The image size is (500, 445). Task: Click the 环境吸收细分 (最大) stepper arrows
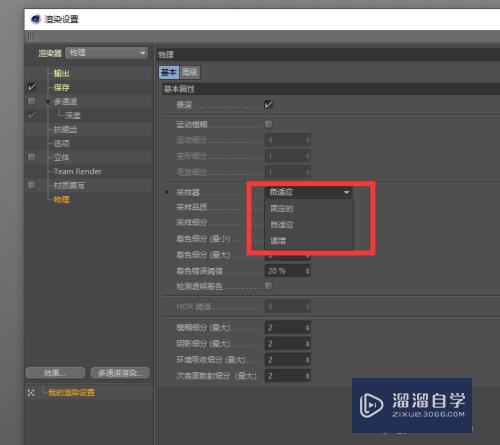pos(308,360)
